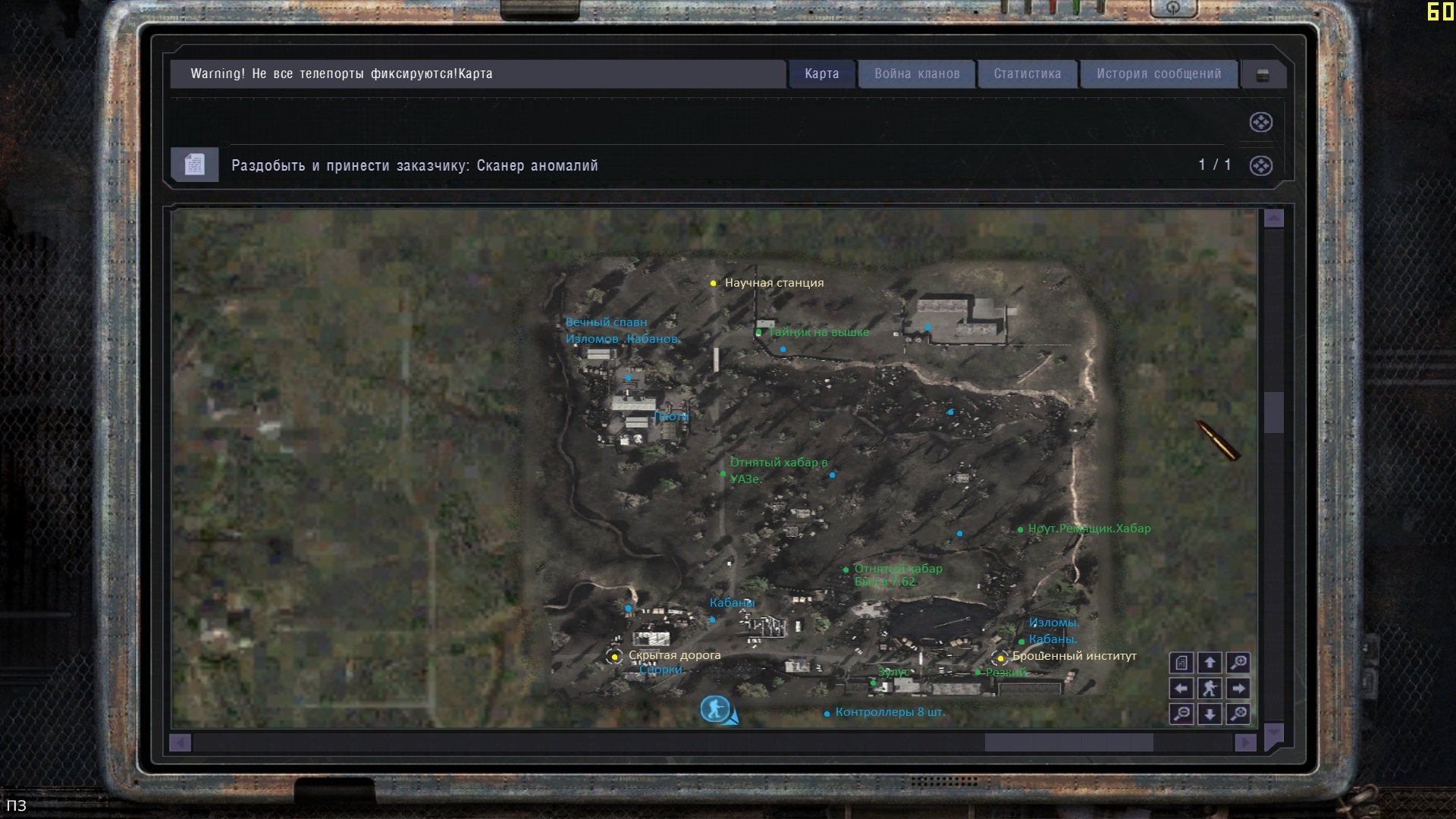Select the Карта tab

tap(821, 74)
